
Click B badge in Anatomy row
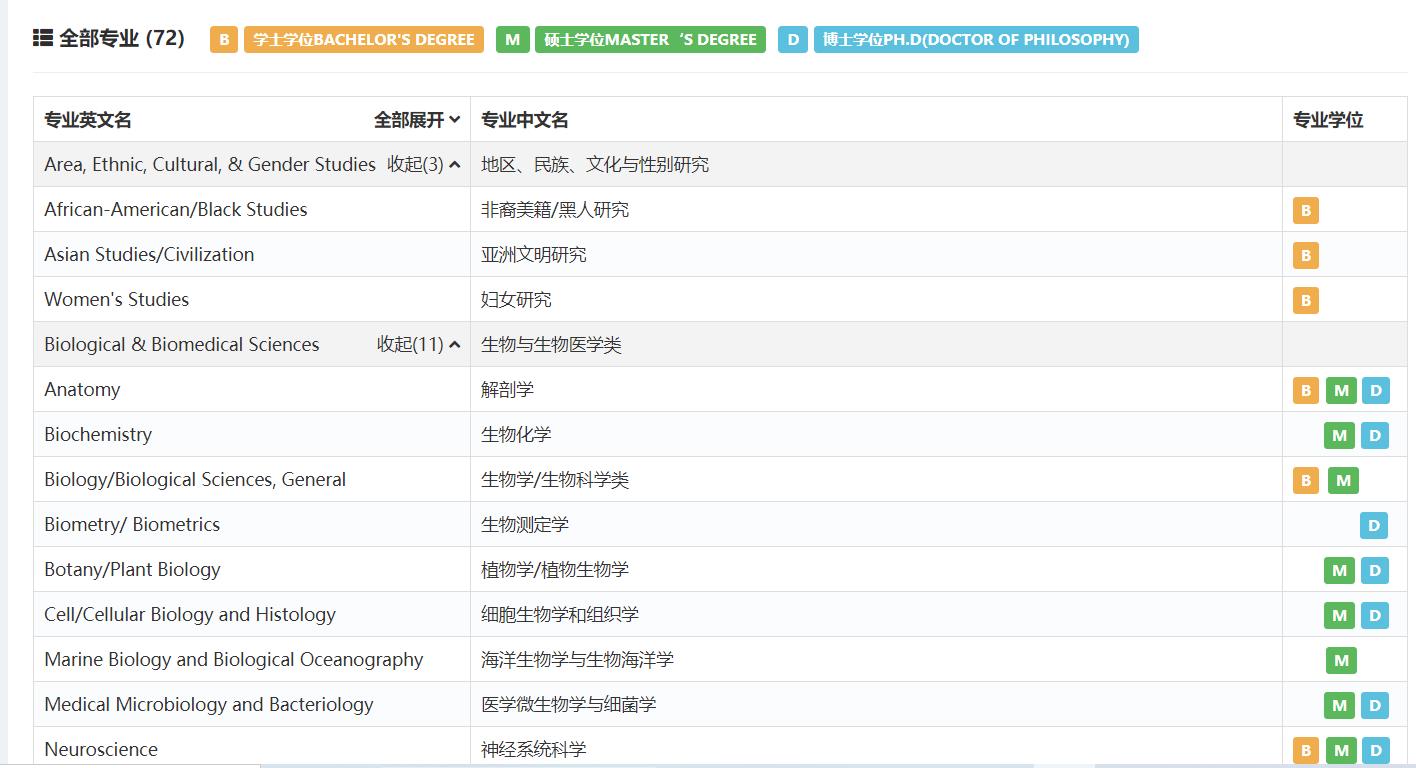1305,390
